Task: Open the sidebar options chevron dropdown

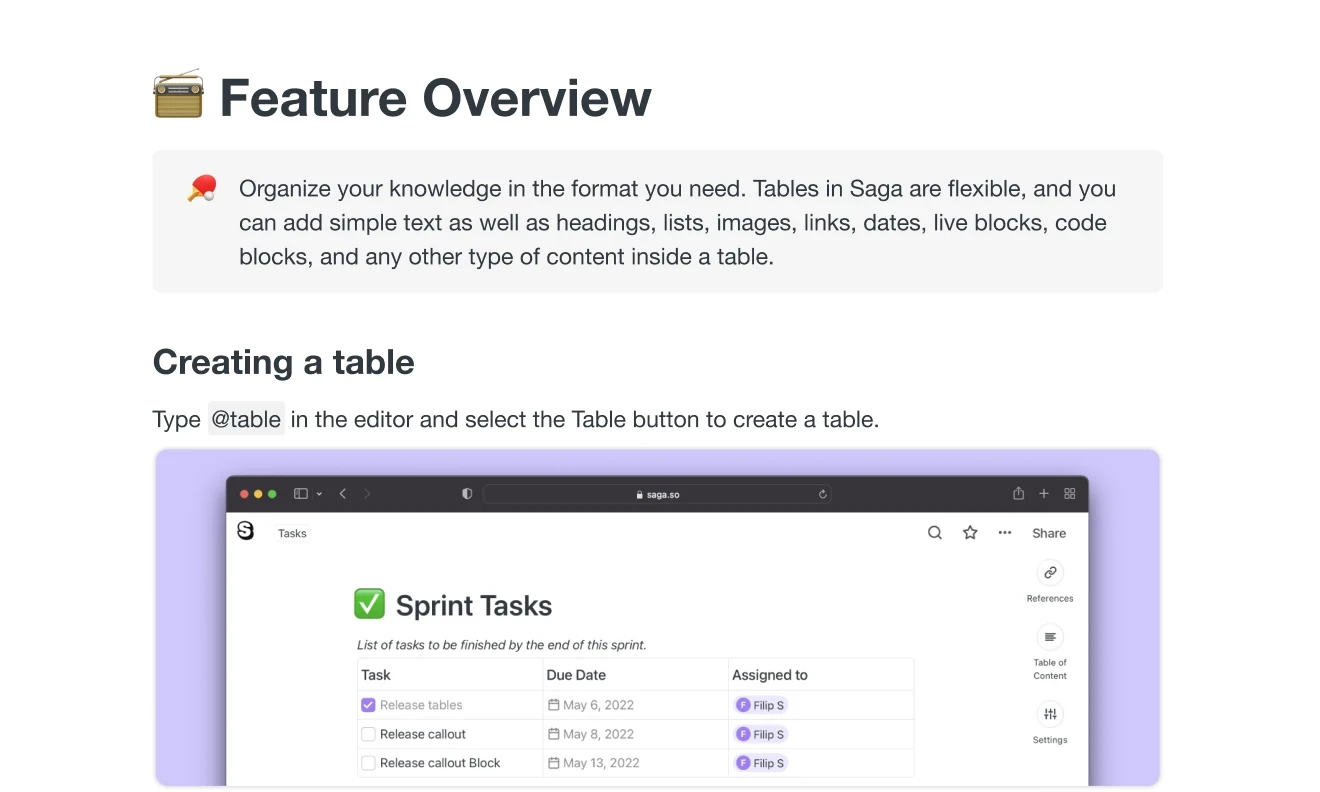Action: click(x=319, y=494)
